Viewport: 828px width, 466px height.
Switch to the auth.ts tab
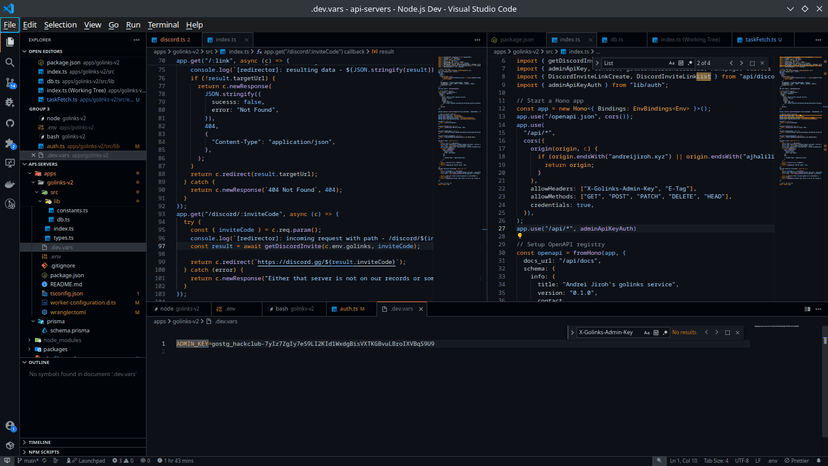pos(351,309)
